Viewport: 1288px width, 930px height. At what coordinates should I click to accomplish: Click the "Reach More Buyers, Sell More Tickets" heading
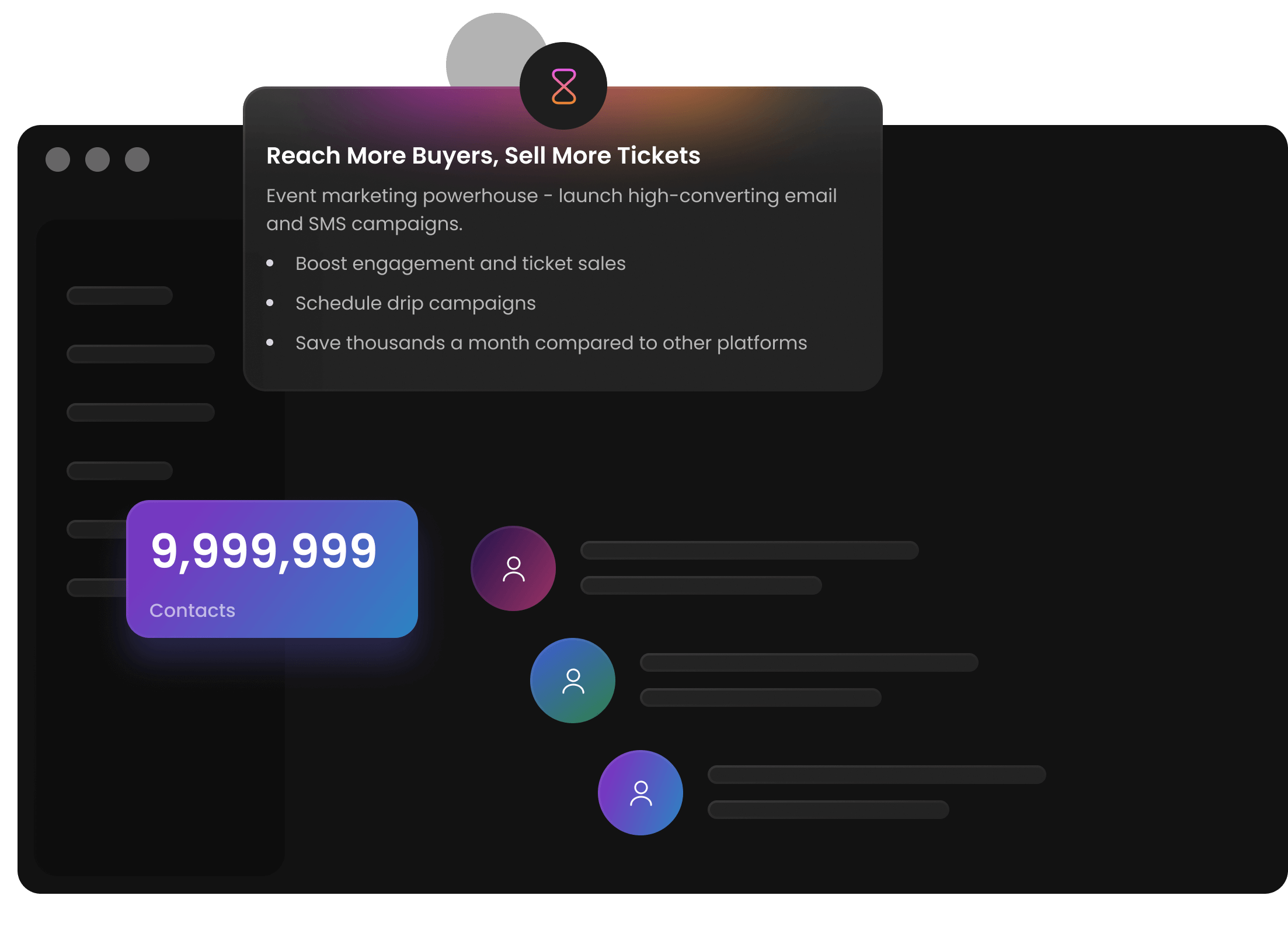(x=483, y=156)
